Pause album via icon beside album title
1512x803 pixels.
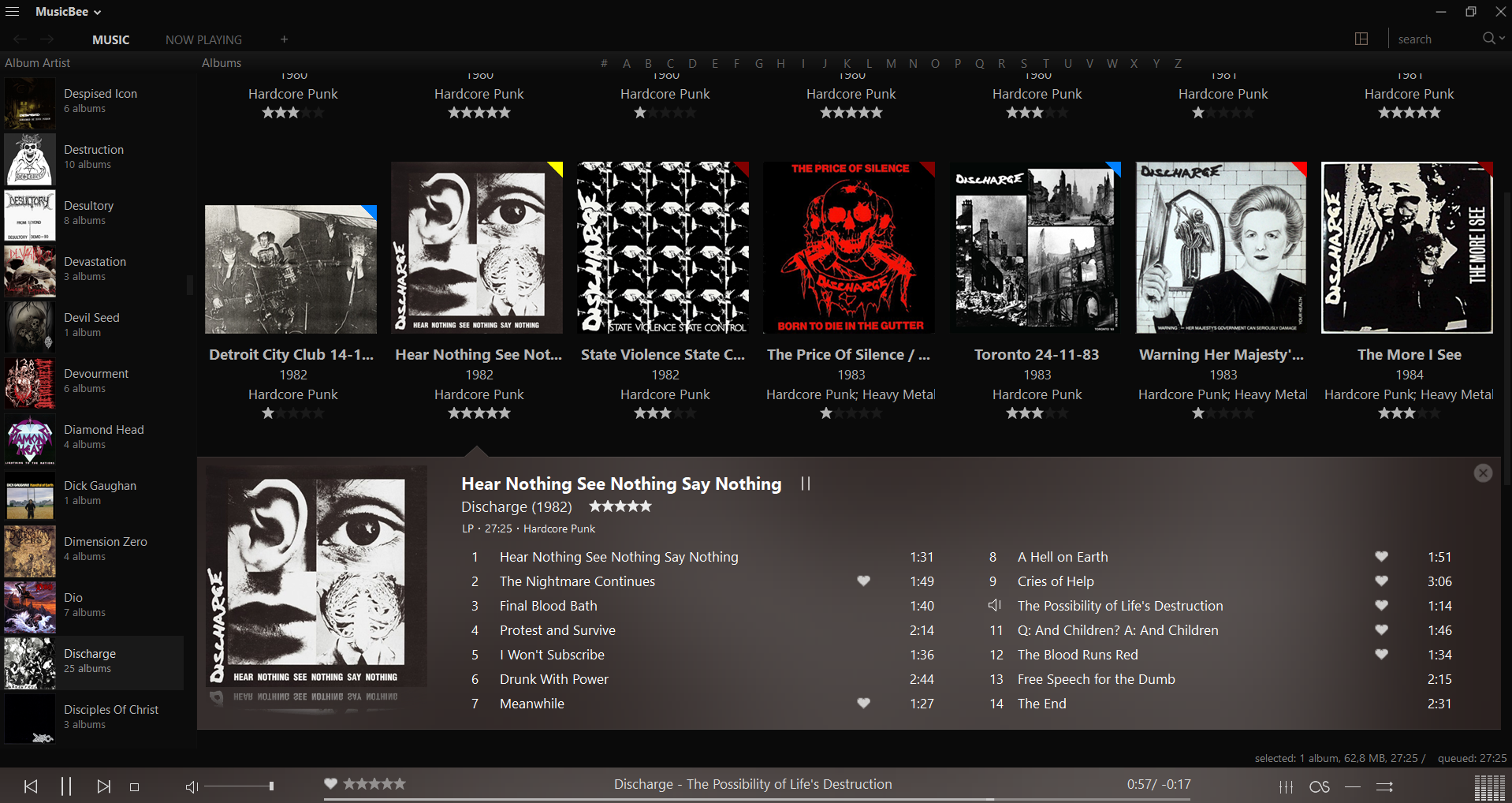[806, 484]
